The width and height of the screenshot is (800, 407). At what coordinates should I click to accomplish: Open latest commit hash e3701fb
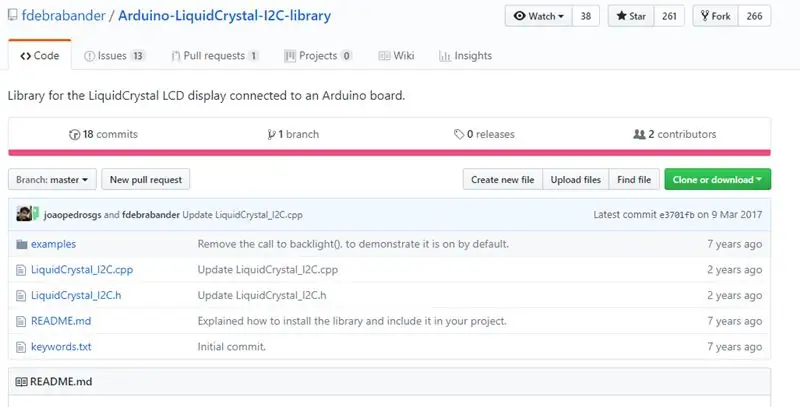click(677, 215)
